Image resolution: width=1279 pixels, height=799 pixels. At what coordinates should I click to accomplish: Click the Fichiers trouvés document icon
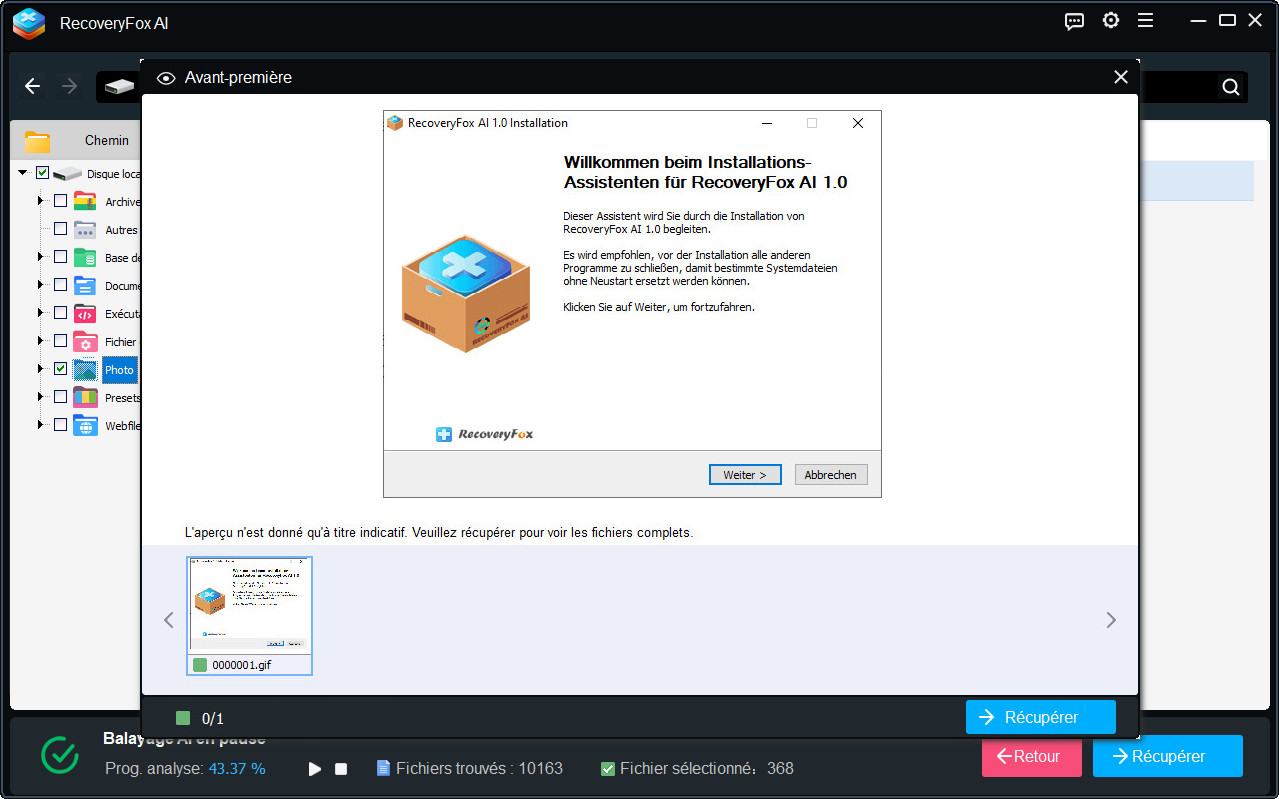pos(383,768)
